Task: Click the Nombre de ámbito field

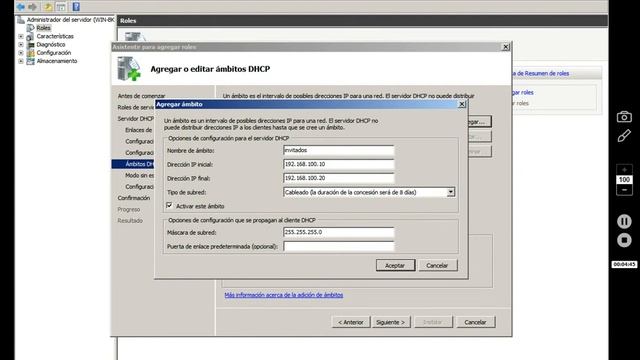Action: pyautogui.click(x=339, y=150)
